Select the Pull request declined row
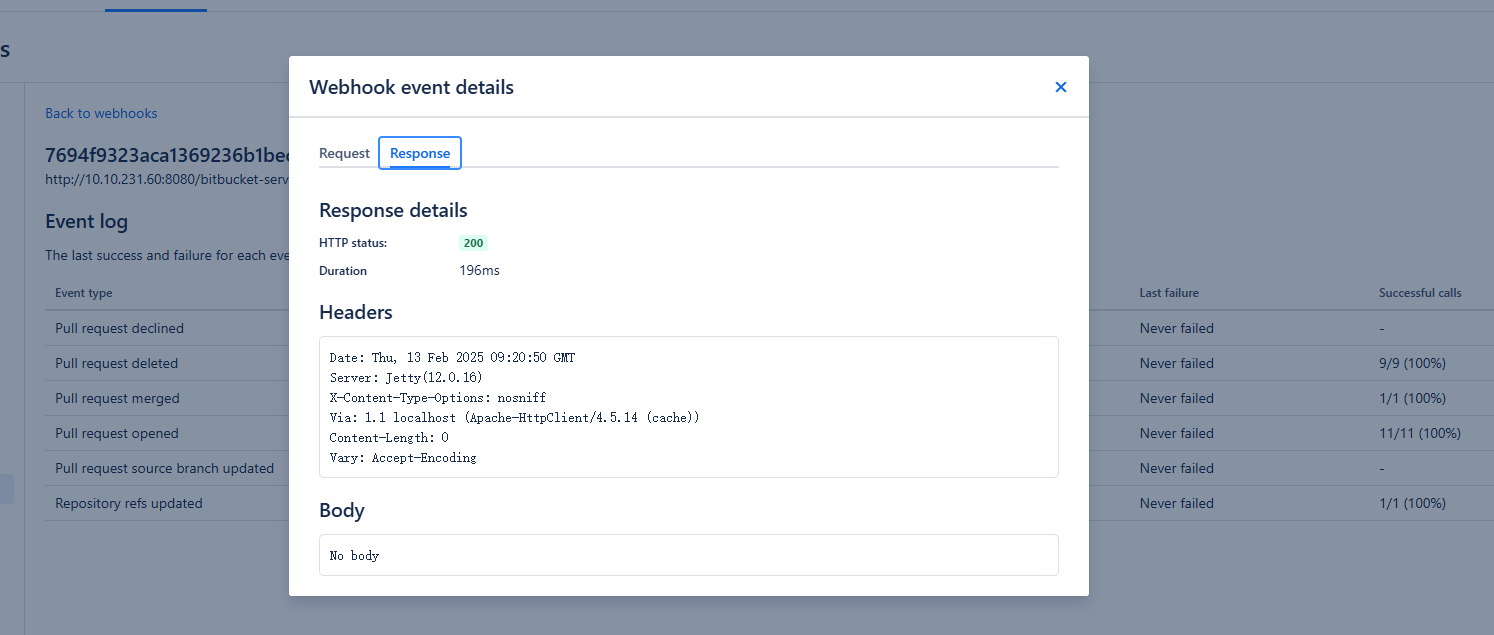 [761, 328]
